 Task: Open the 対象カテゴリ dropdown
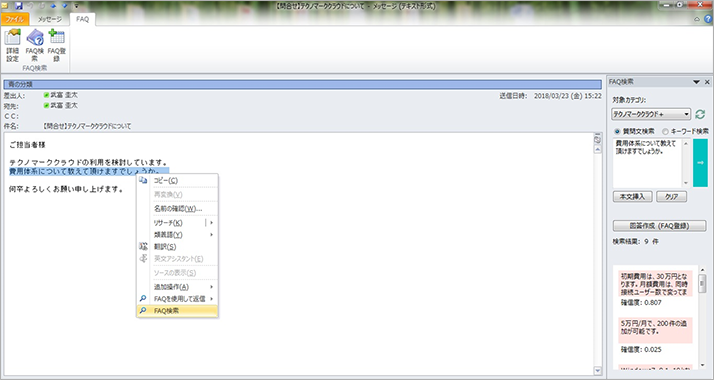(x=651, y=114)
